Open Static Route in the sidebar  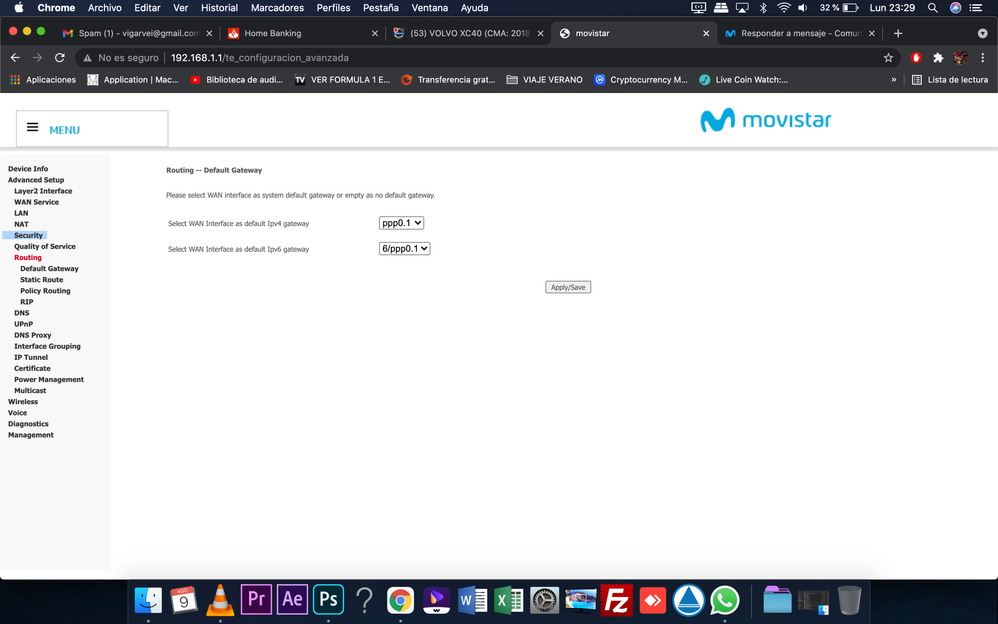tap(41, 280)
